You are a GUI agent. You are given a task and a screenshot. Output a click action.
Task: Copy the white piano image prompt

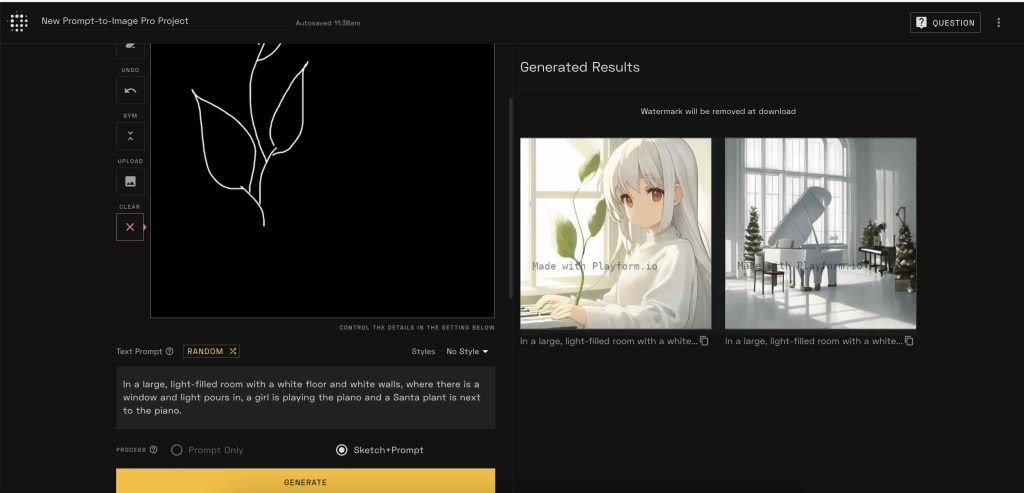(x=908, y=341)
